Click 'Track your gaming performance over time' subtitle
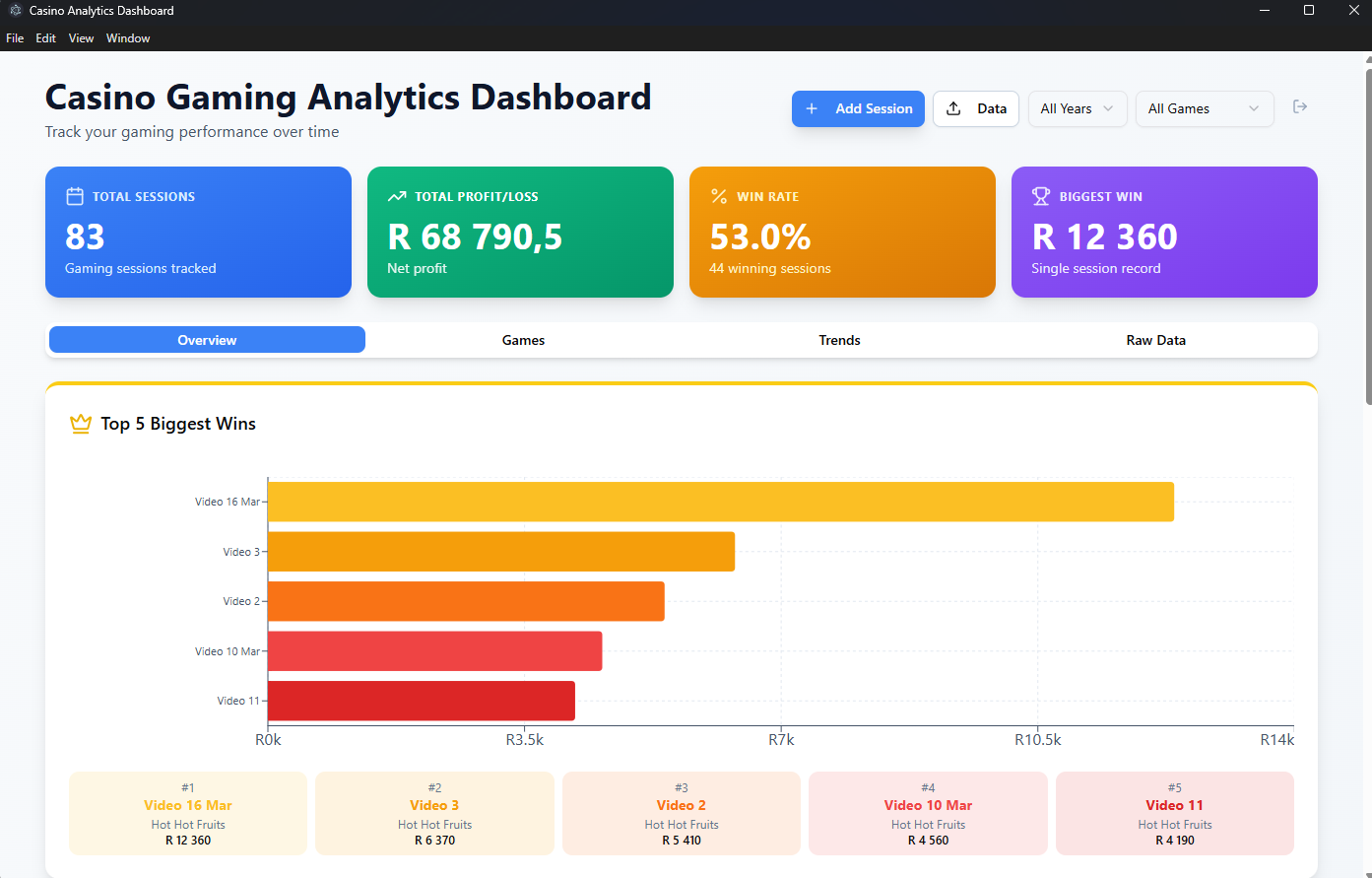Image resolution: width=1372 pixels, height=878 pixels. click(192, 132)
